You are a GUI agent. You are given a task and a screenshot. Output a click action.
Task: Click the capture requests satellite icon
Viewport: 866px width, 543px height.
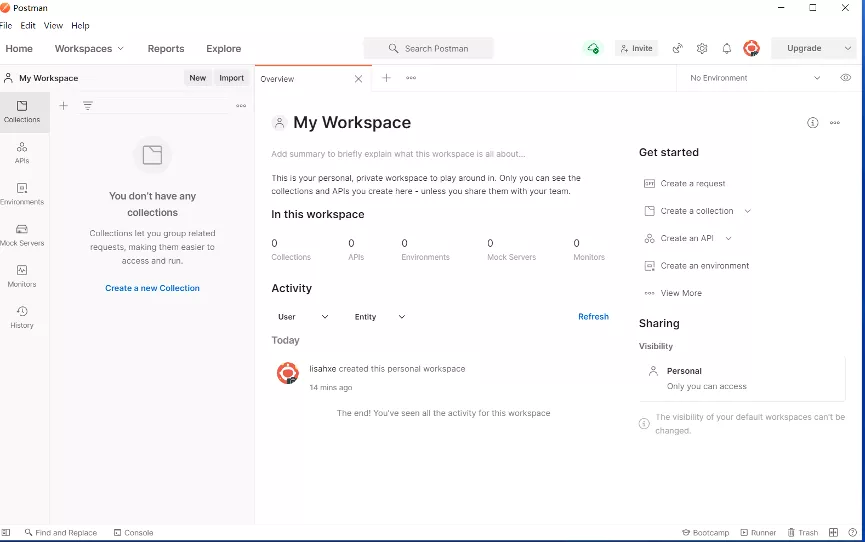(678, 49)
